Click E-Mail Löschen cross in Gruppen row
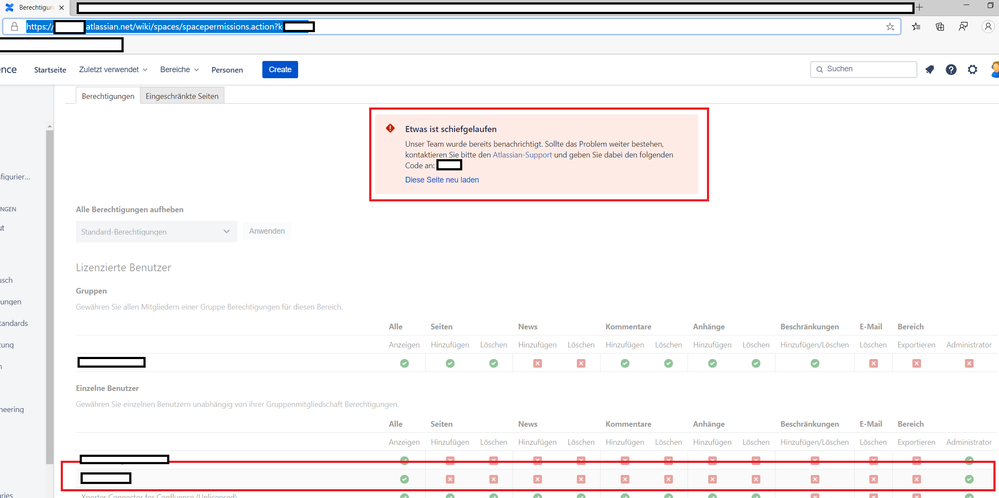999x498 pixels. (873, 363)
